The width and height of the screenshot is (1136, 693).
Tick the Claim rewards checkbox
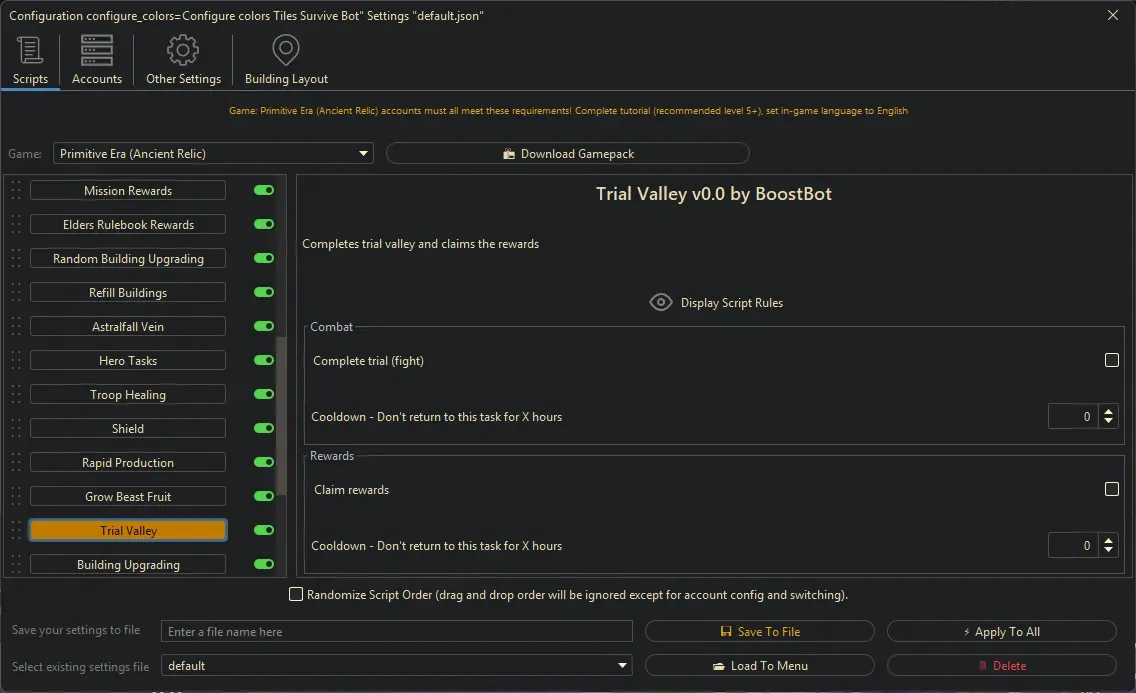click(1111, 489)
